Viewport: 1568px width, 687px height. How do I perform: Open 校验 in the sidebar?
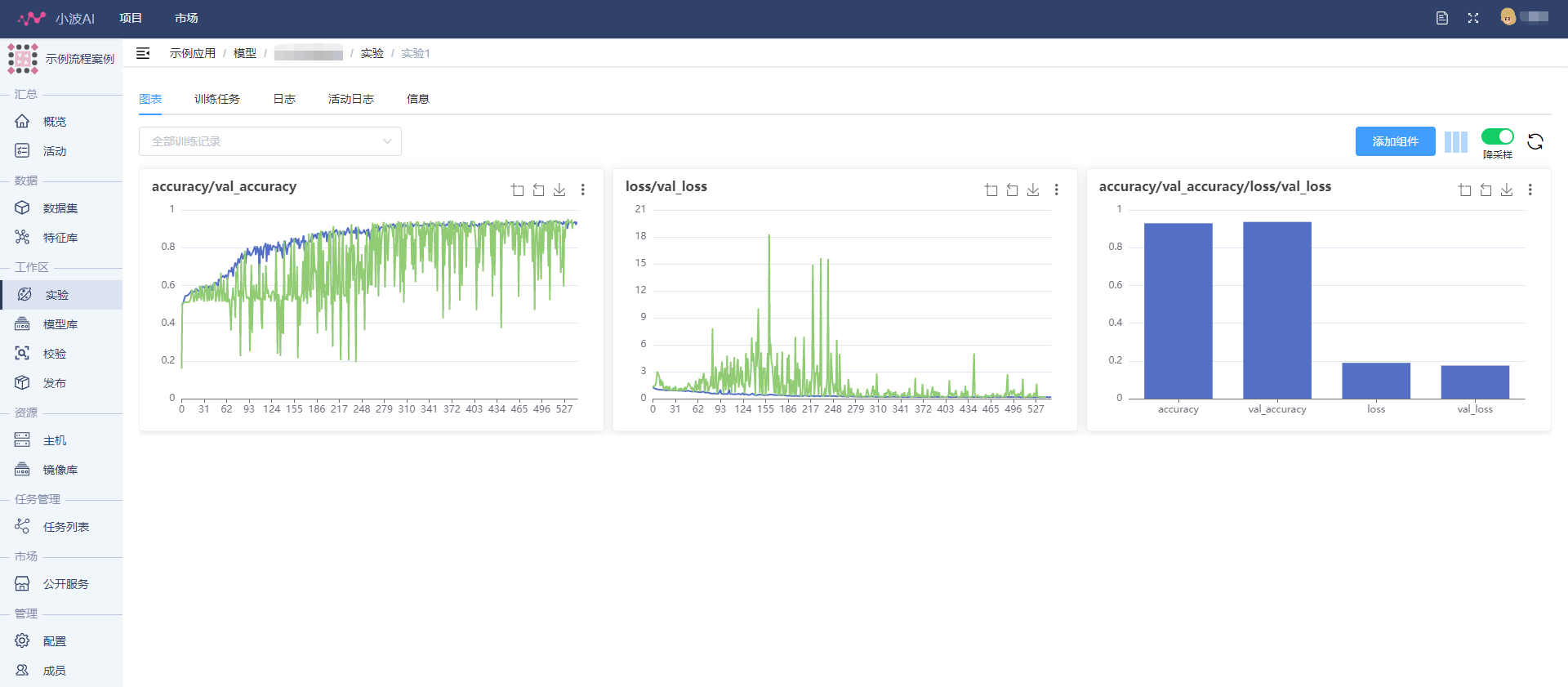point(61,354)
